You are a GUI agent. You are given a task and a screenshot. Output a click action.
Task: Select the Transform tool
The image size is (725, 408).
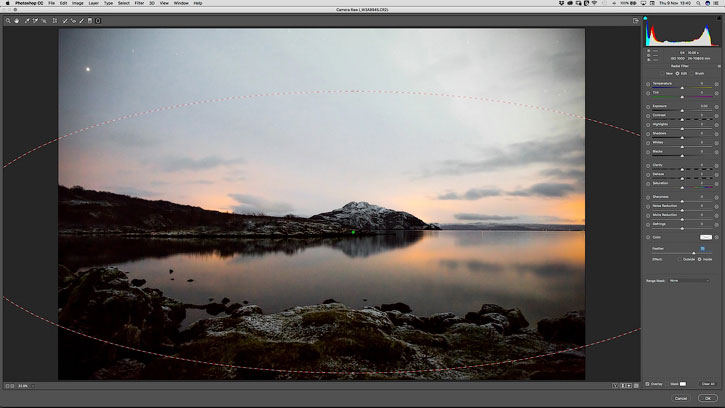tap(55, 21)
